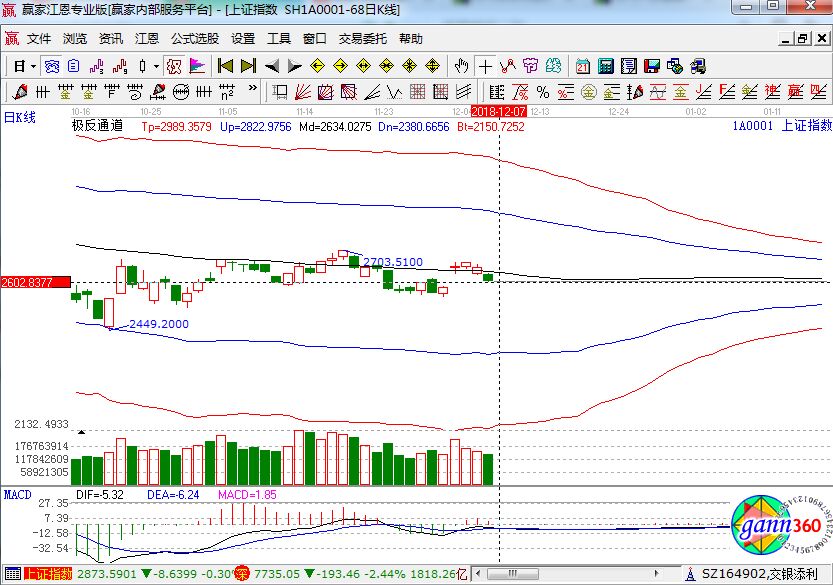Click the save floppy disk icon

(652, 66)
